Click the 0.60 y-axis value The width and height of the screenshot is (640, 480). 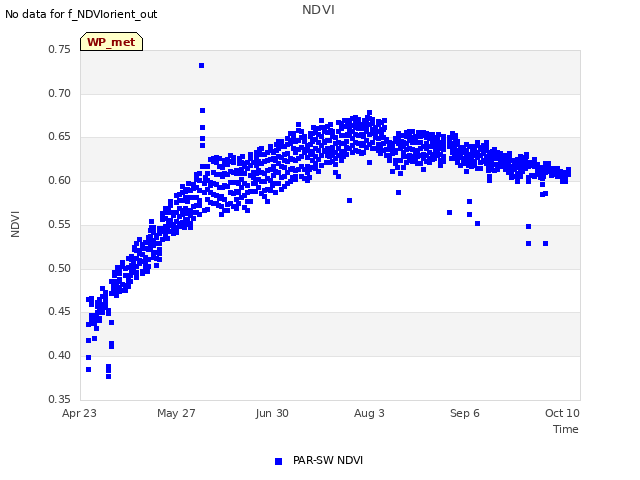click(60, 180)
